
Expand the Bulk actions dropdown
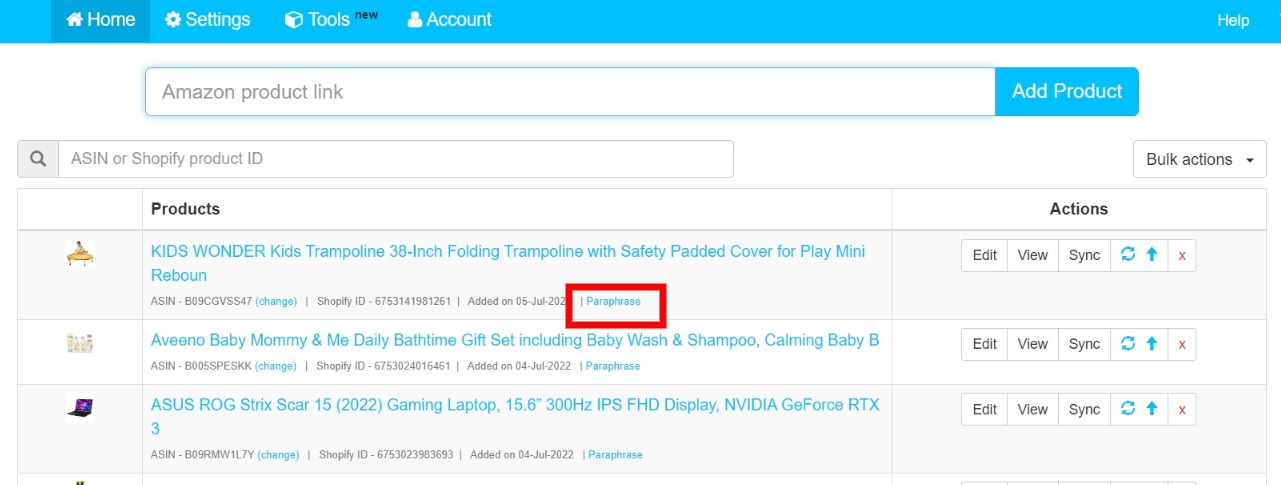tap(1199, 159)
